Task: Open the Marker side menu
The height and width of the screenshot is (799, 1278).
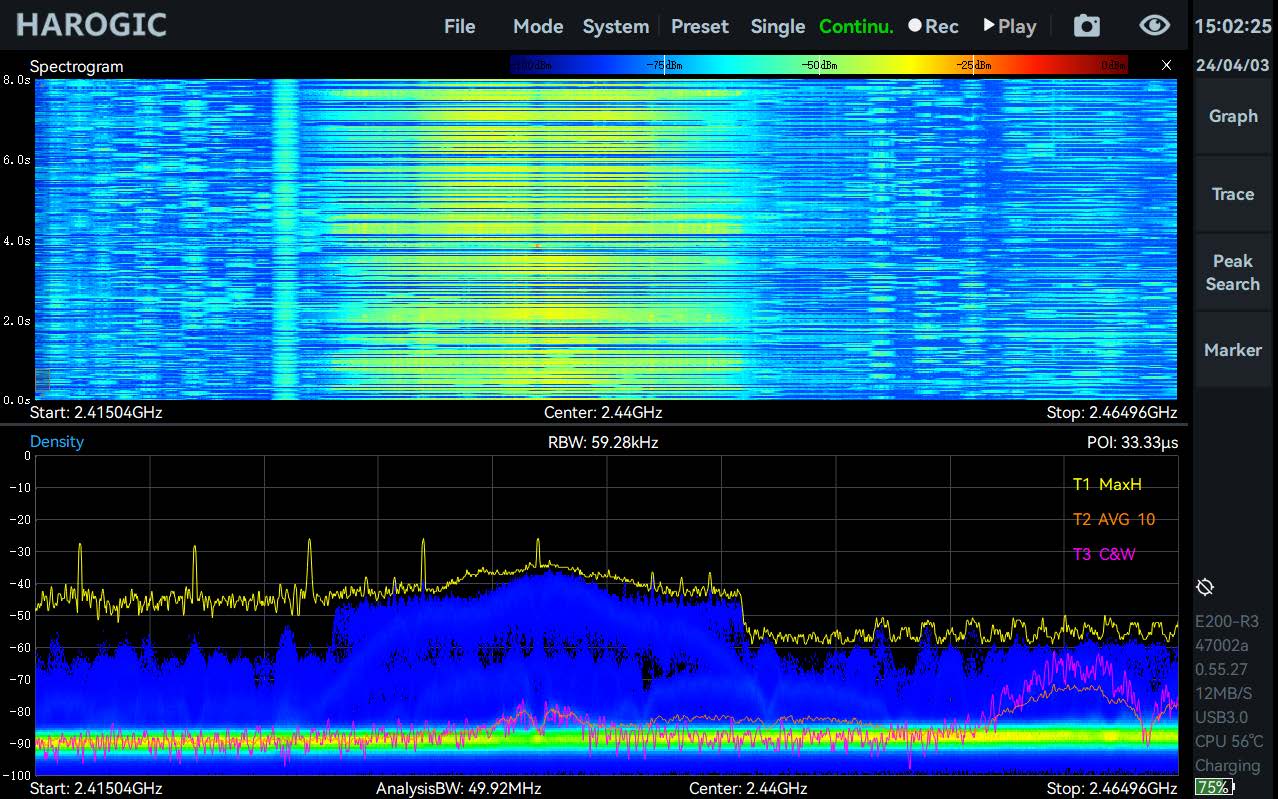Action: (1233, 350)
